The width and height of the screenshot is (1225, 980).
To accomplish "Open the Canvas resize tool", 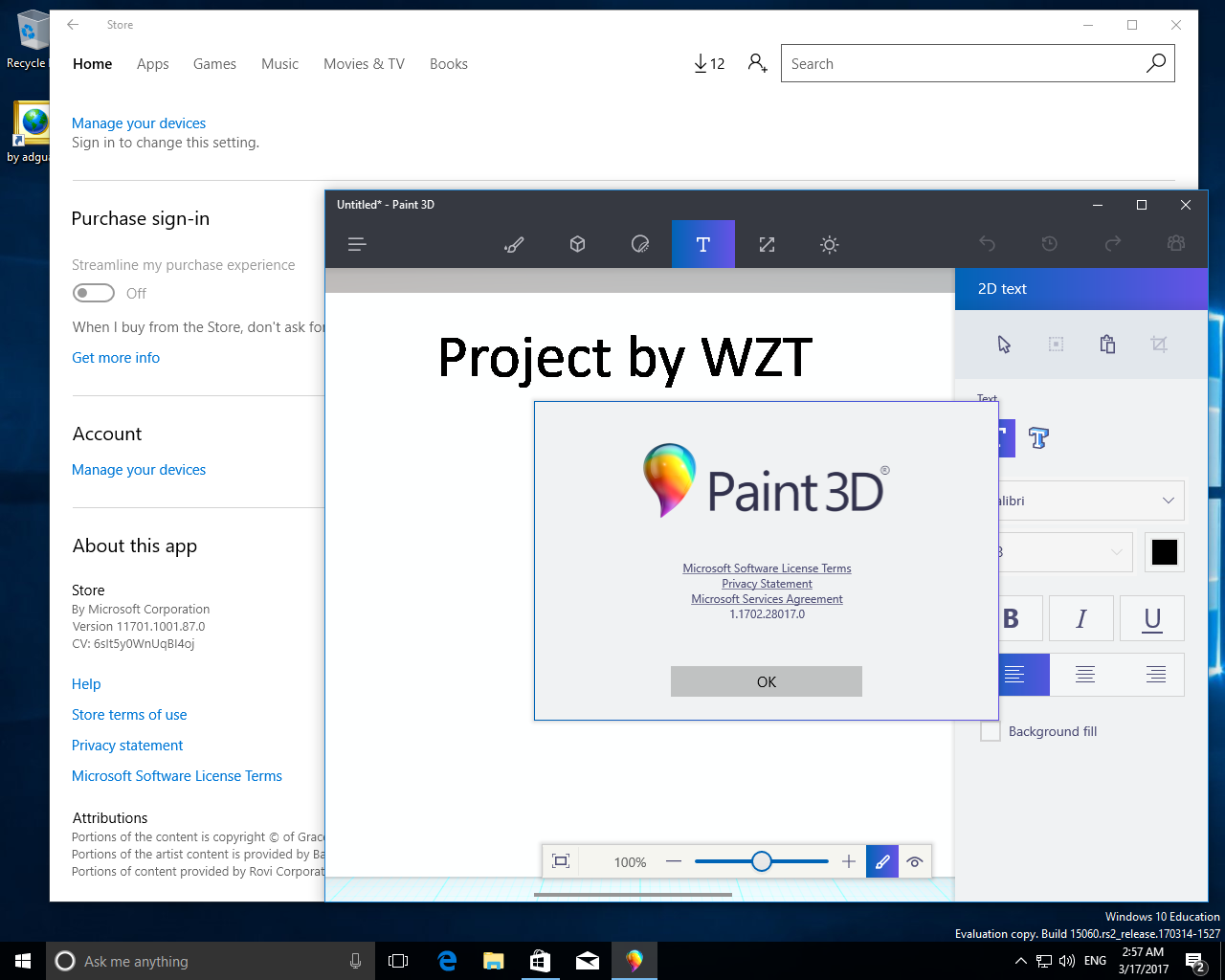I will (x=767, y=245).
